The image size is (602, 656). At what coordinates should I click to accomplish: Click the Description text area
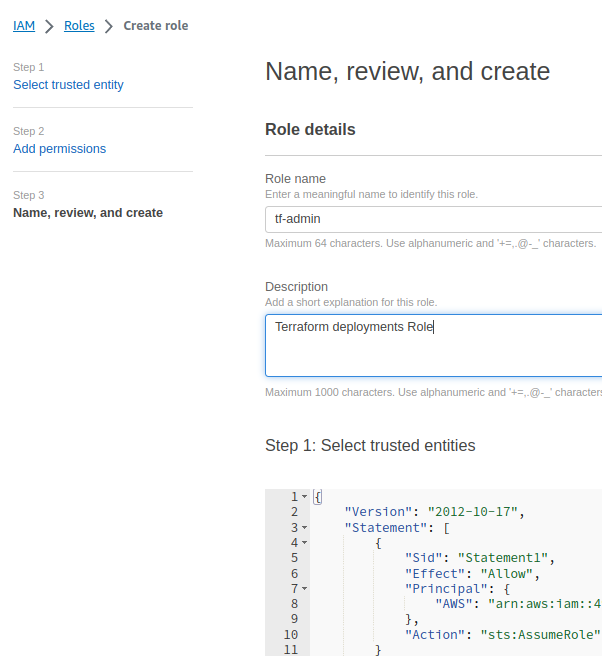[x=433, y=346]
